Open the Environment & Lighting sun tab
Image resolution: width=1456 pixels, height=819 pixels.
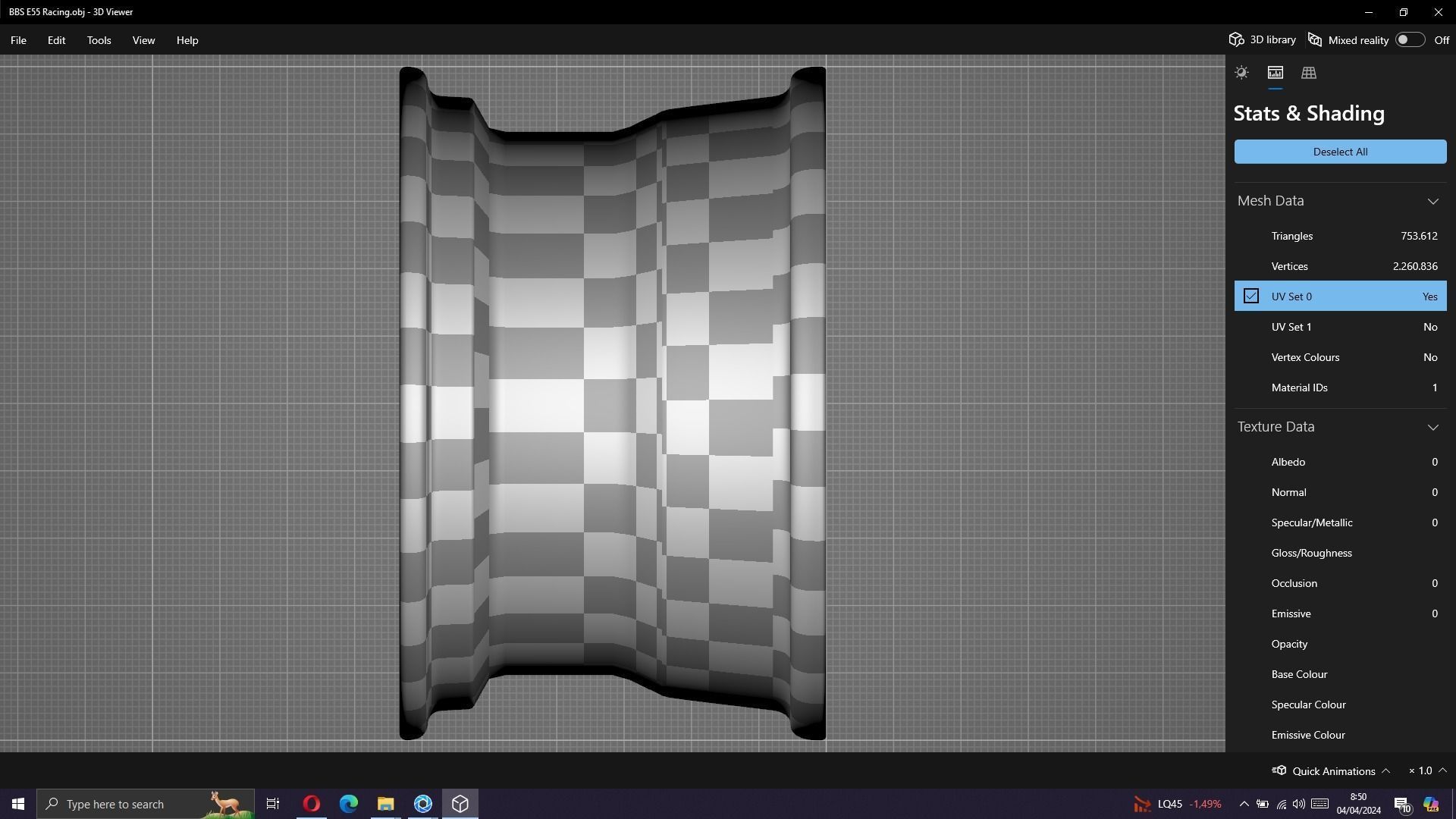(1241, 73)
